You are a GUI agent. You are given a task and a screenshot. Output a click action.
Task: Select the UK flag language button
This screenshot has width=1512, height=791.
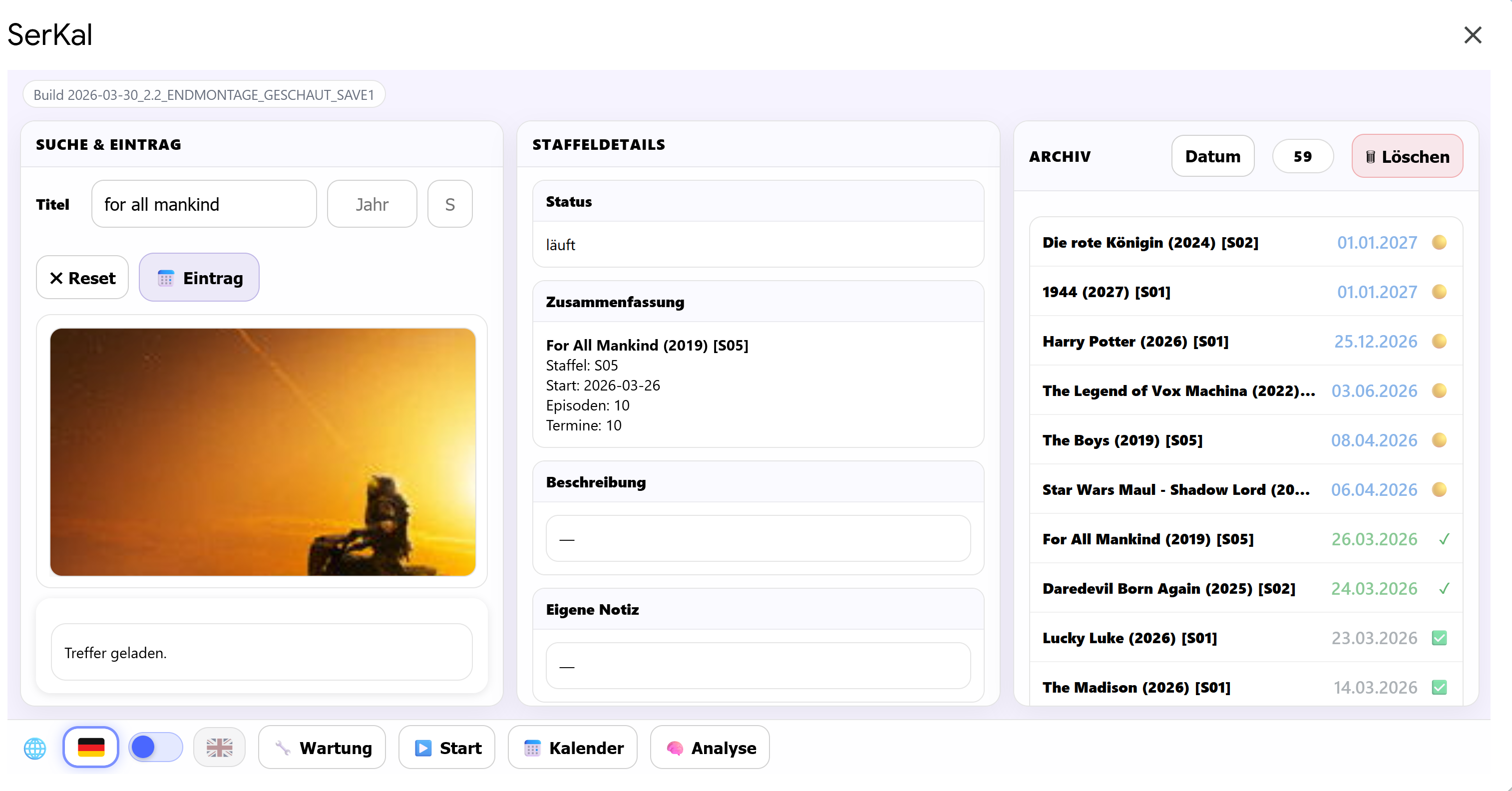(219, 747)
